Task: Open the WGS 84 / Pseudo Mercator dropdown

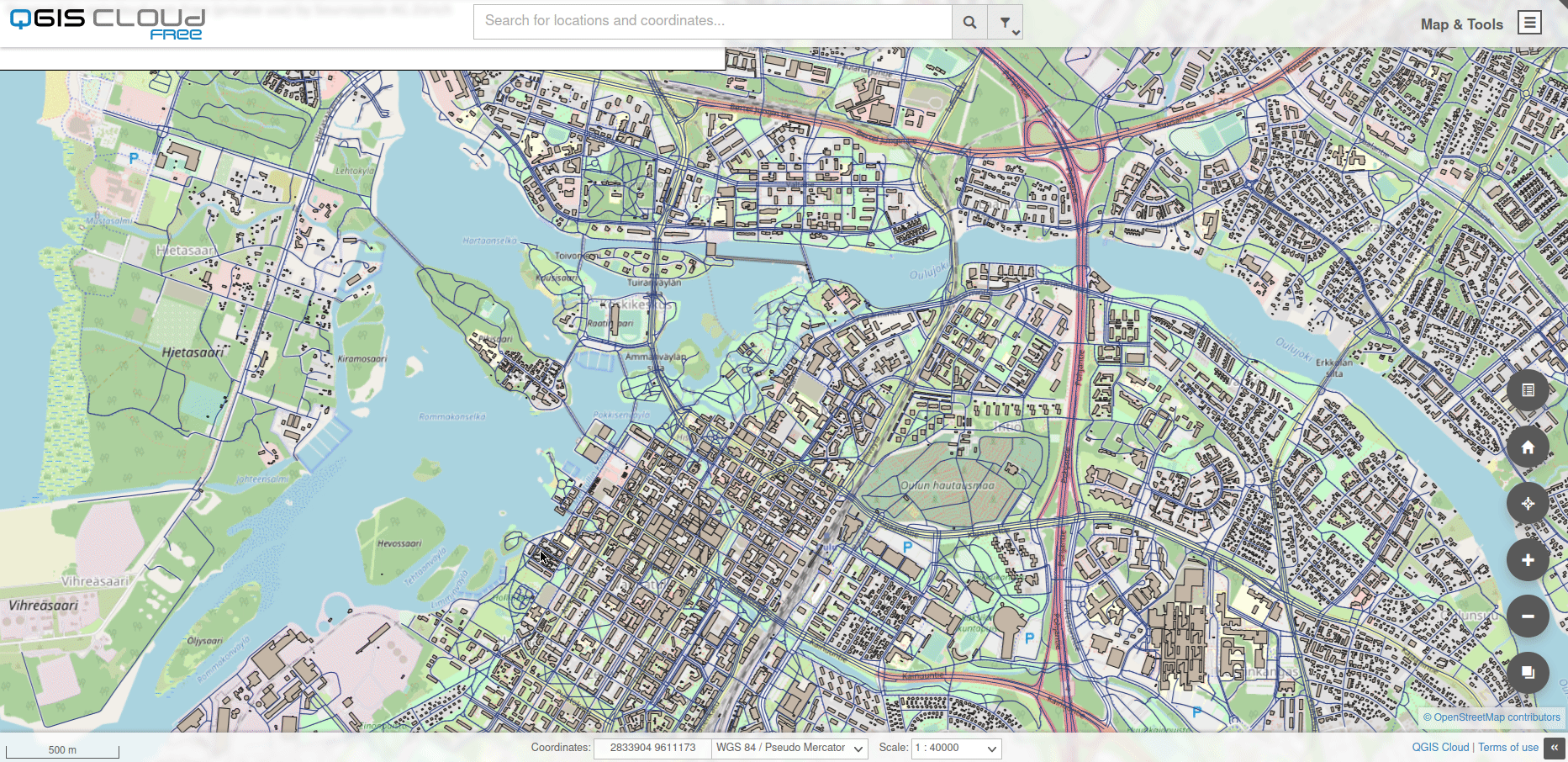Action: pyautogui.click(x=789, y=748)
